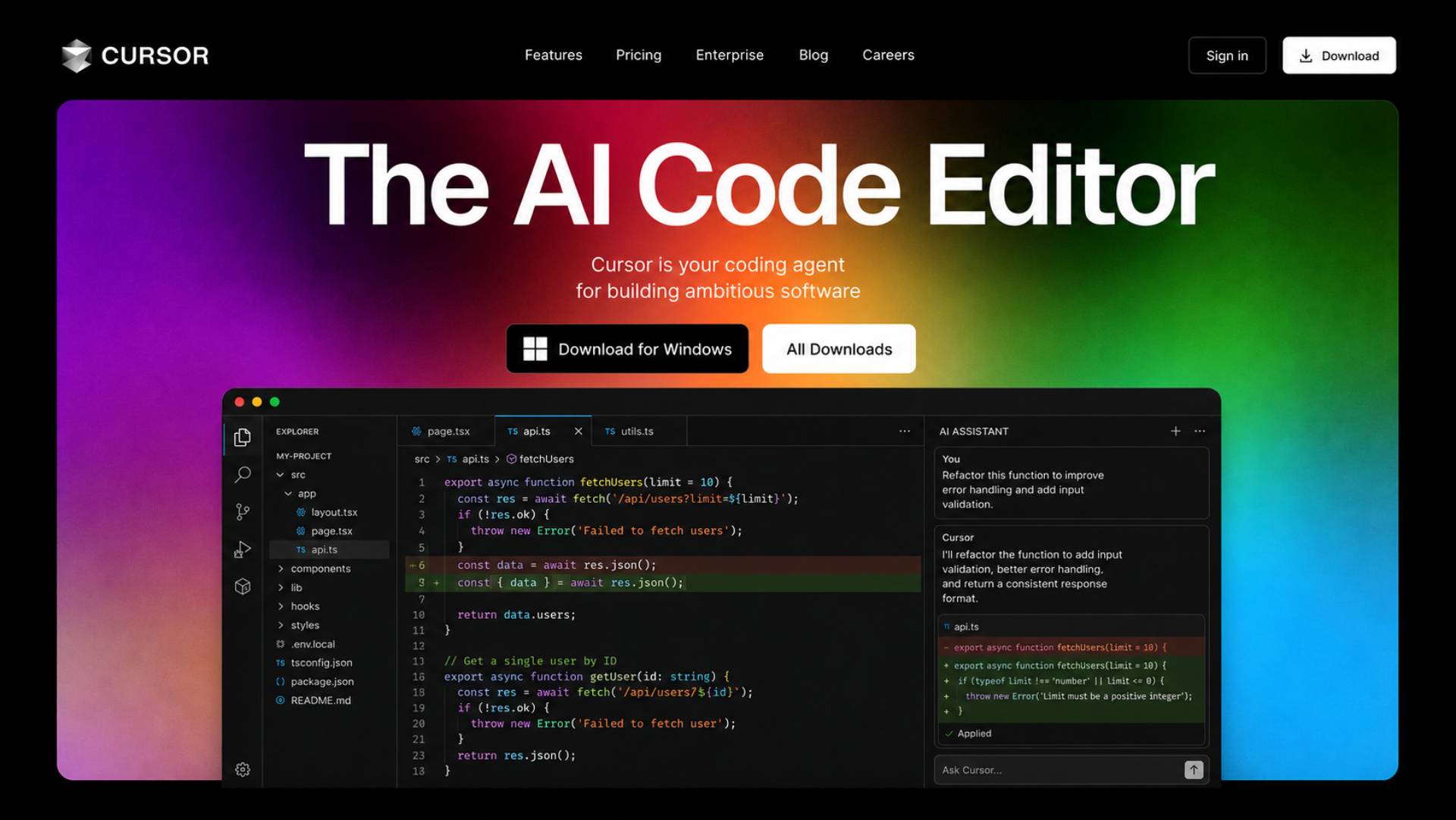Open the Run and Debug icon
The height and width of the screenshot is (820, 1456).
click(x=243, y=549)
